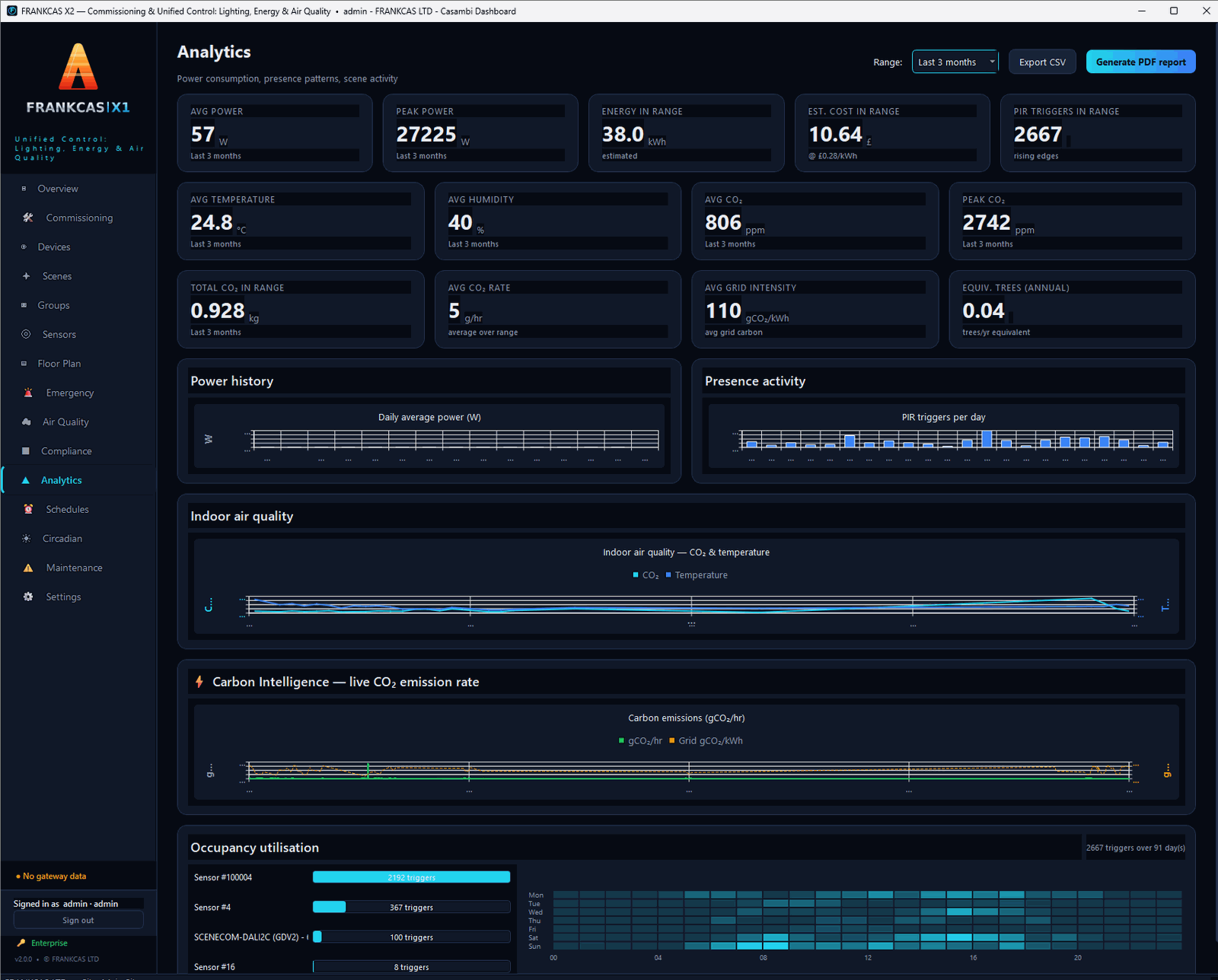Click the Maintenance warning icon
The width and height of the screenshot is (1218, 980).
(28, 568)
